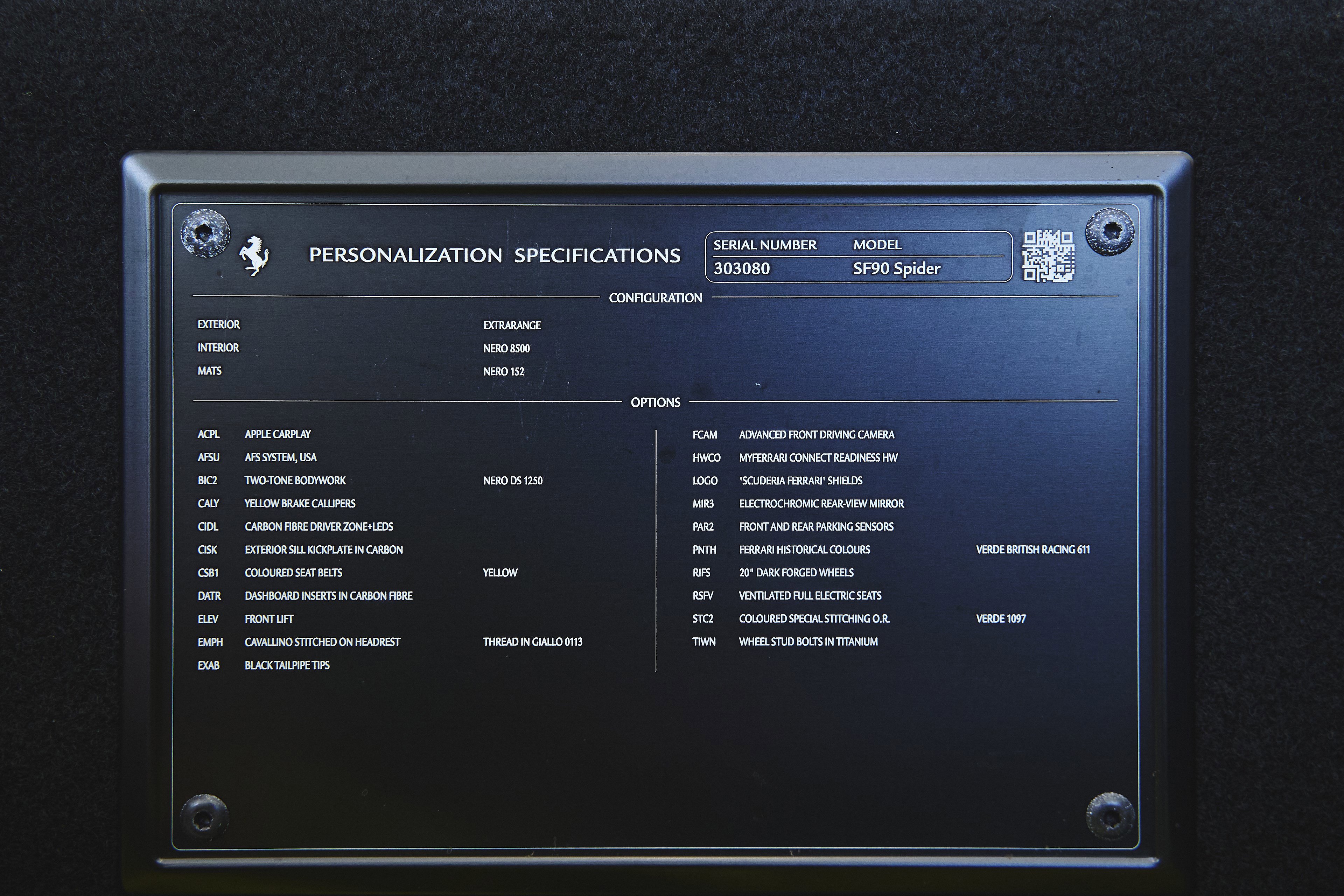Click 'ADVANCED FRONT DRIVING CAMERA' text

817,435
